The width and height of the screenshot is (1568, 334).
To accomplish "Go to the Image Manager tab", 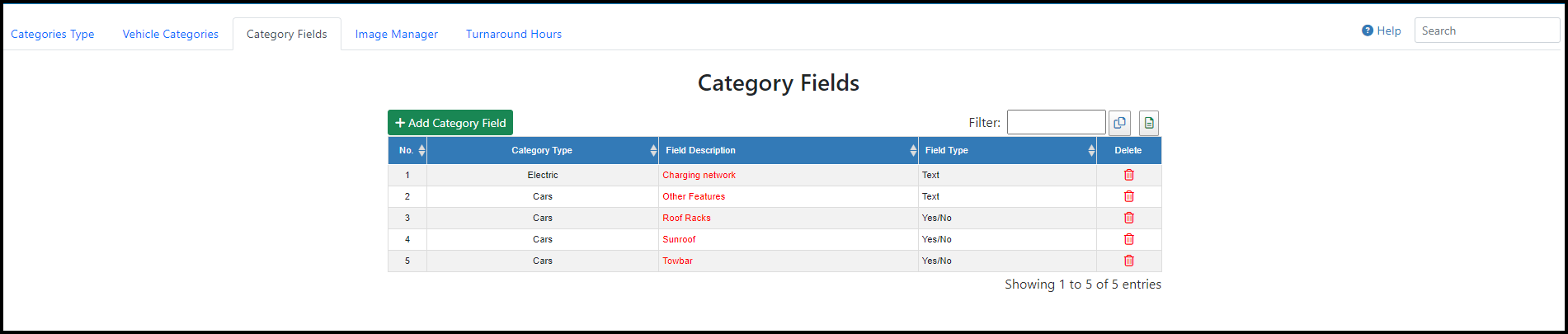I will pos(397,34).
